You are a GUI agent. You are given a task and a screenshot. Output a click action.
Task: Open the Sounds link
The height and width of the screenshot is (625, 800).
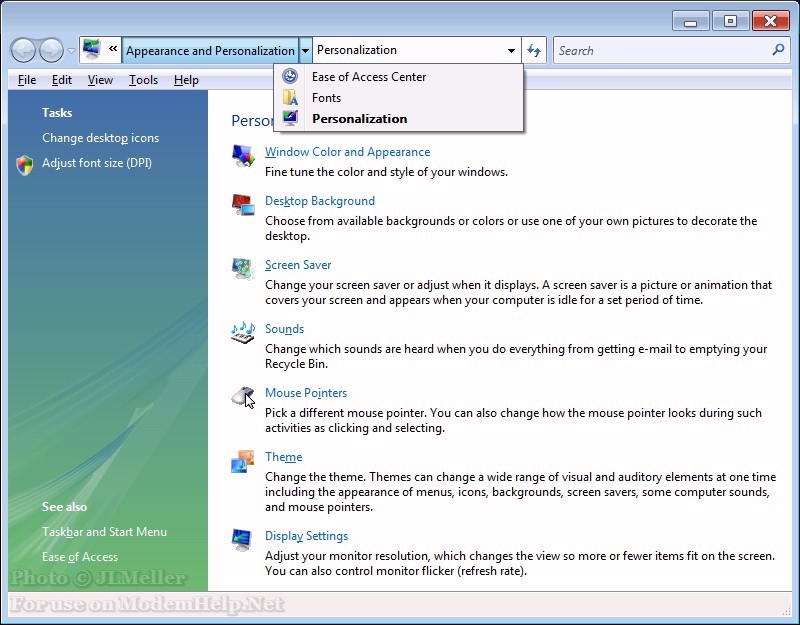coord(284,329)
